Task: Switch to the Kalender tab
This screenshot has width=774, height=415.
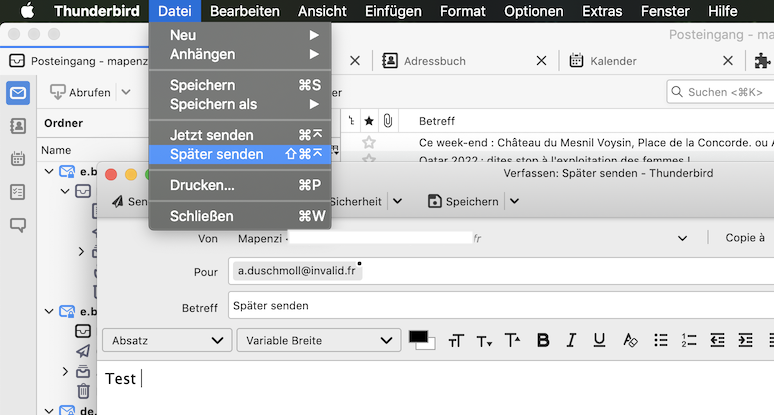Action: point(613,61)
